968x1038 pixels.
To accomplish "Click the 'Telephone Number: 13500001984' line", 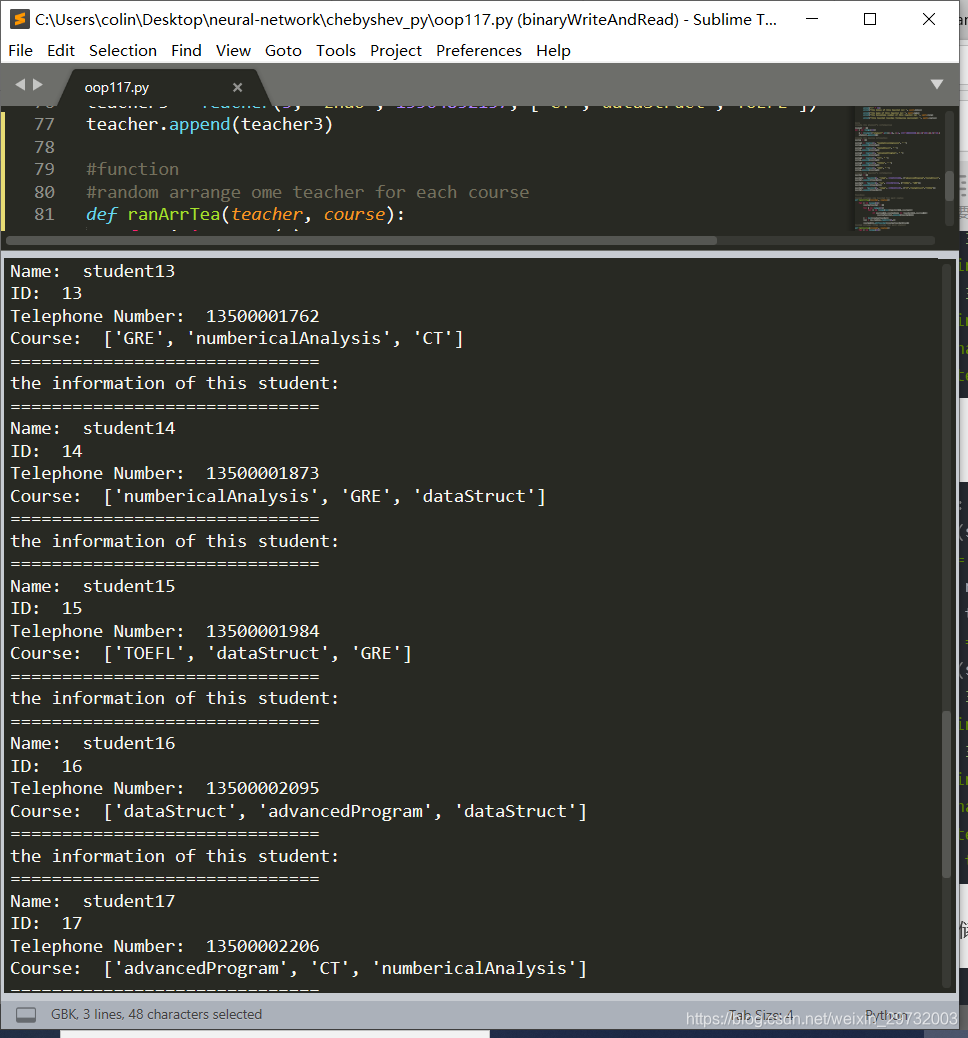I will [x=165, y=632].
